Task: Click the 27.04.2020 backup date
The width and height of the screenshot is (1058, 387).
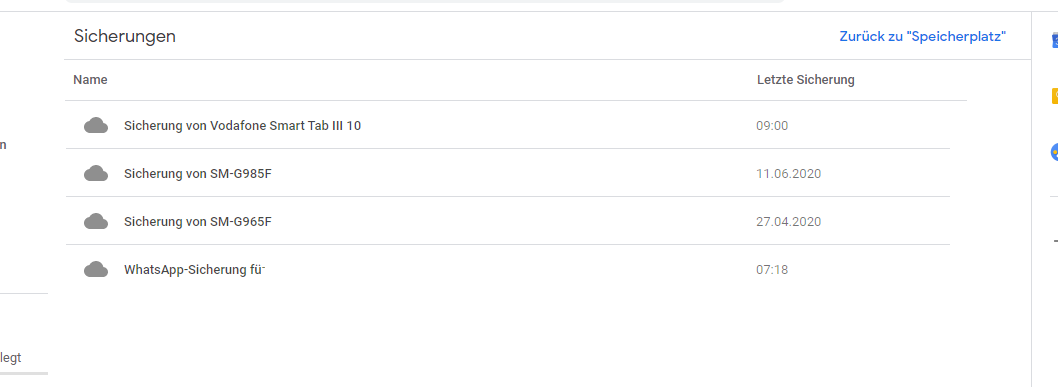Action: pos(789,221)
